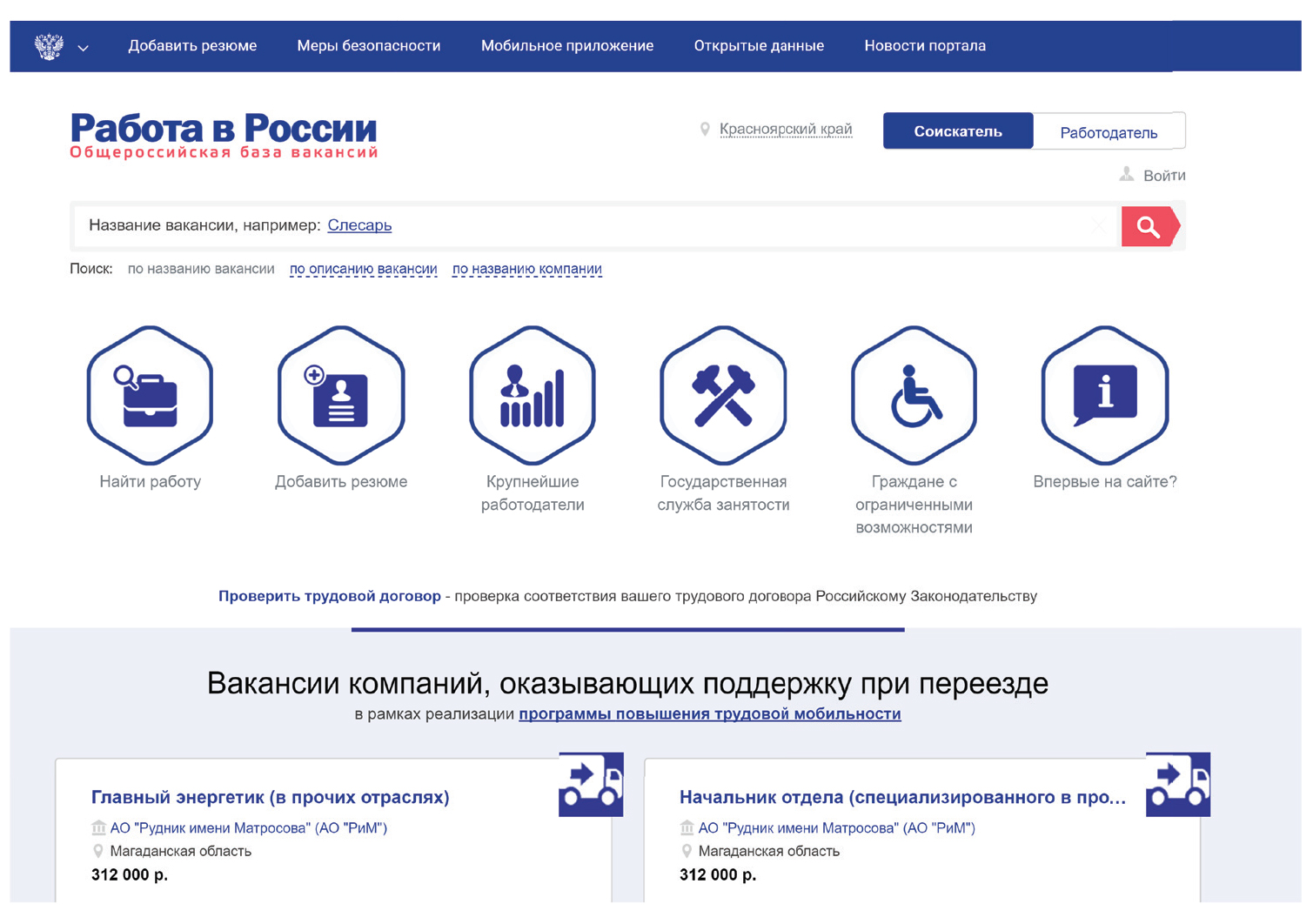
Task: Switch search to 'по описанию вакансии'
Action: [363, 269]
